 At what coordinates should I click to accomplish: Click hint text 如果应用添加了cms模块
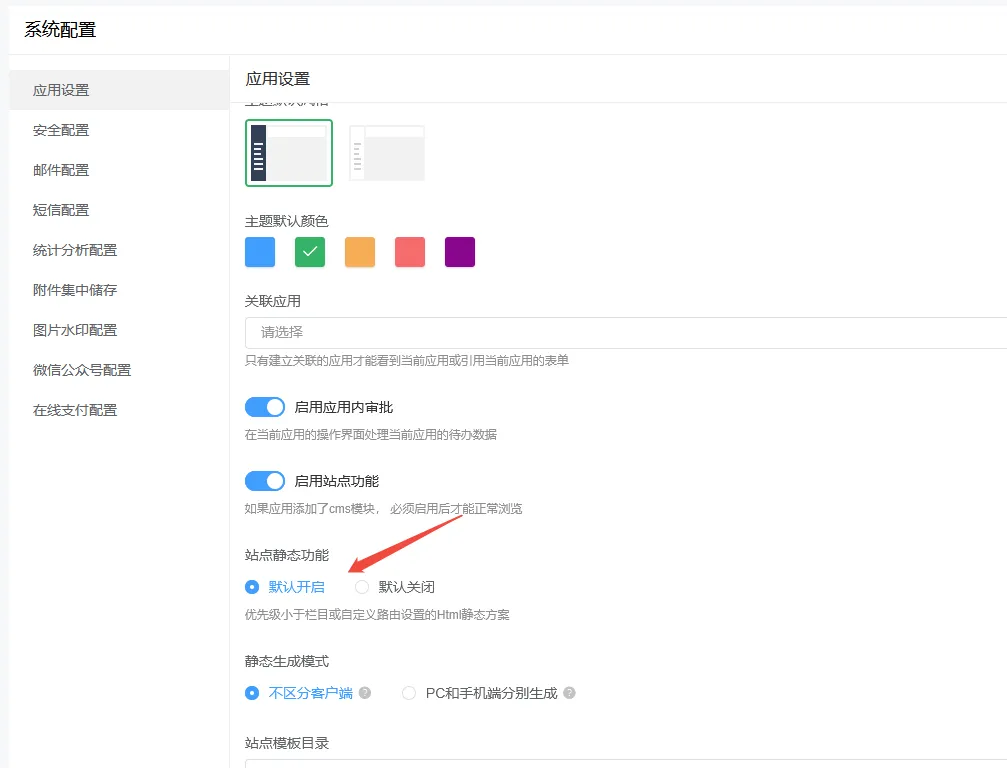[383, 509]
